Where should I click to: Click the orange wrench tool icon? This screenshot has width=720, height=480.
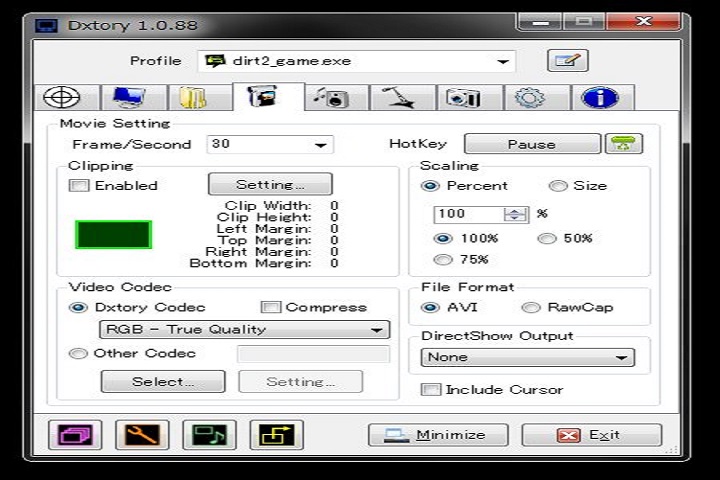[x=142, y=435]
